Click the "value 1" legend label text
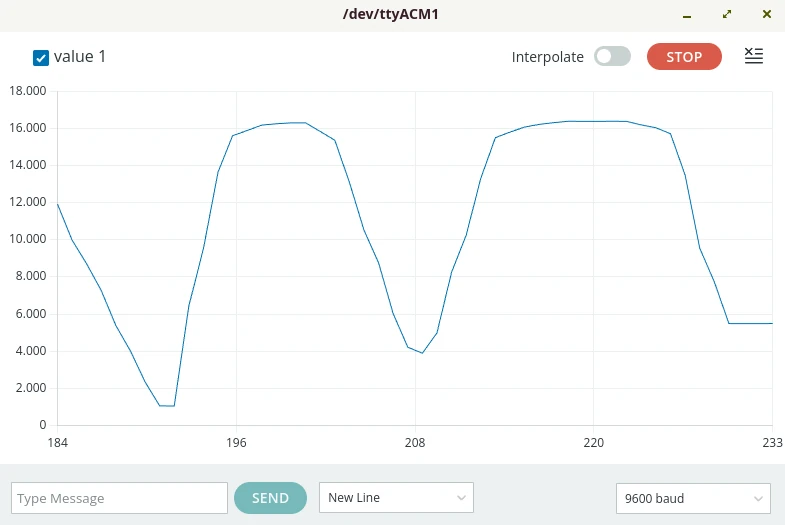The image size is (785, 525). click(80, 57)
